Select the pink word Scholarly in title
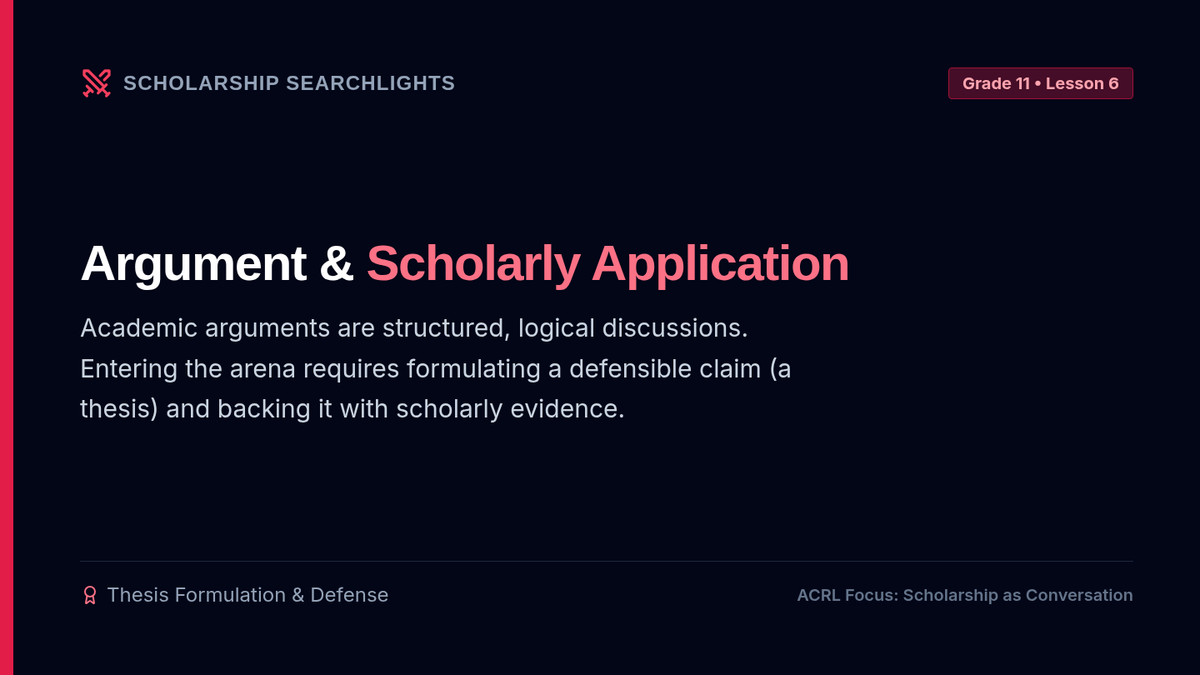 [x=473, y=264]
